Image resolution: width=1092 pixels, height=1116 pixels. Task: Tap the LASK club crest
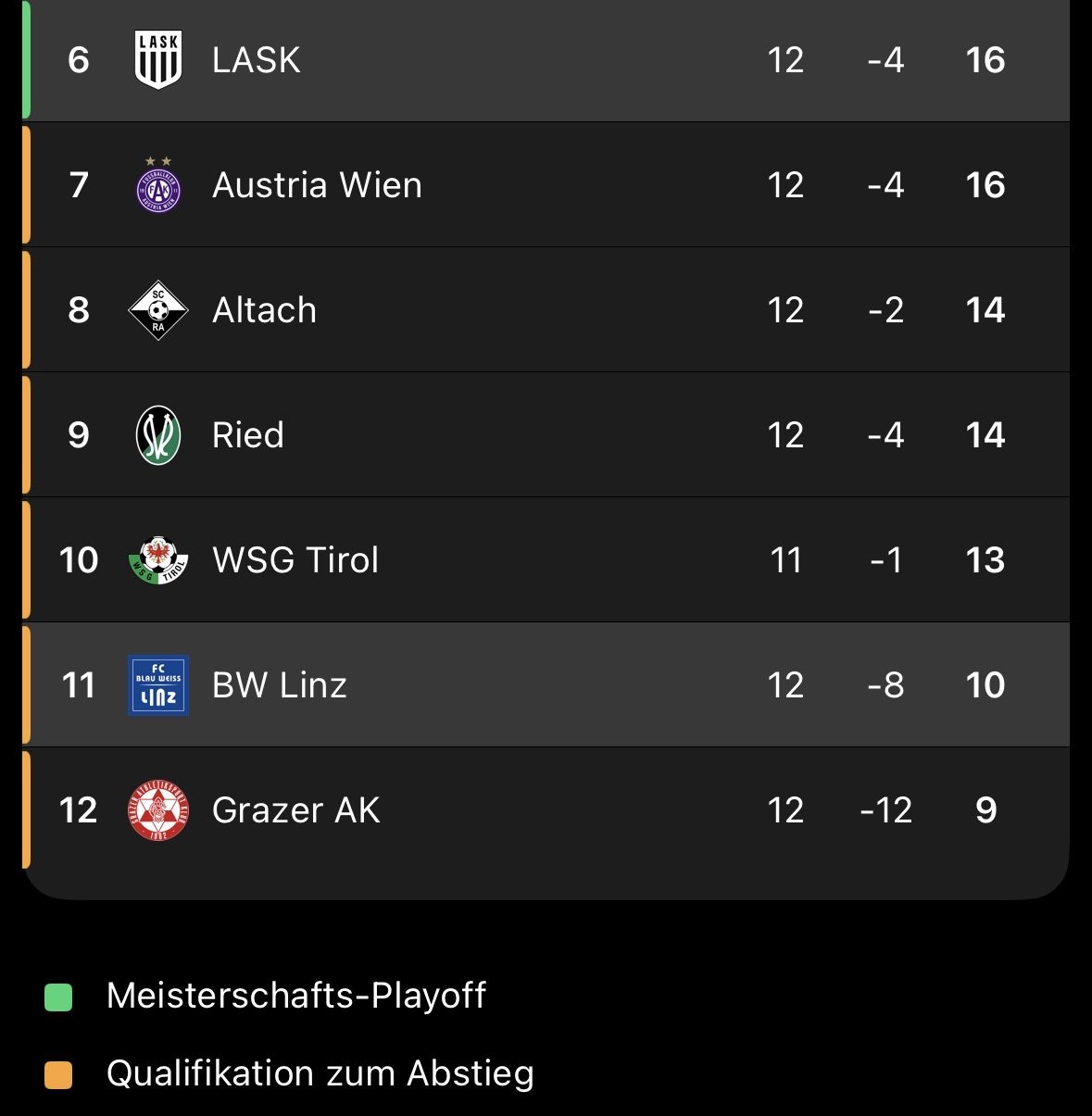tap(158, 60)
